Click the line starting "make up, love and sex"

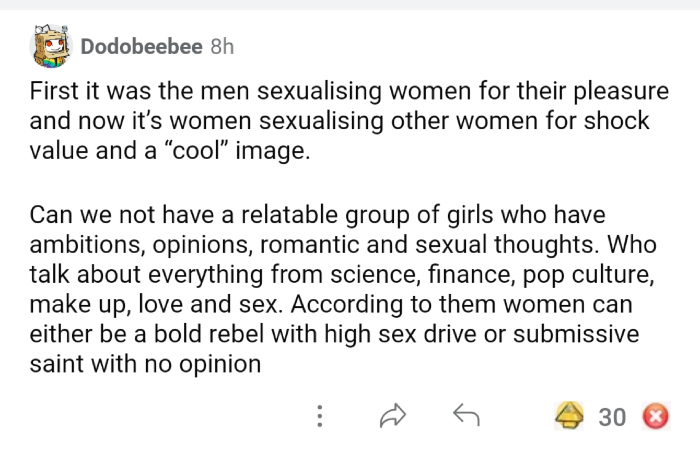click(340, 306)
